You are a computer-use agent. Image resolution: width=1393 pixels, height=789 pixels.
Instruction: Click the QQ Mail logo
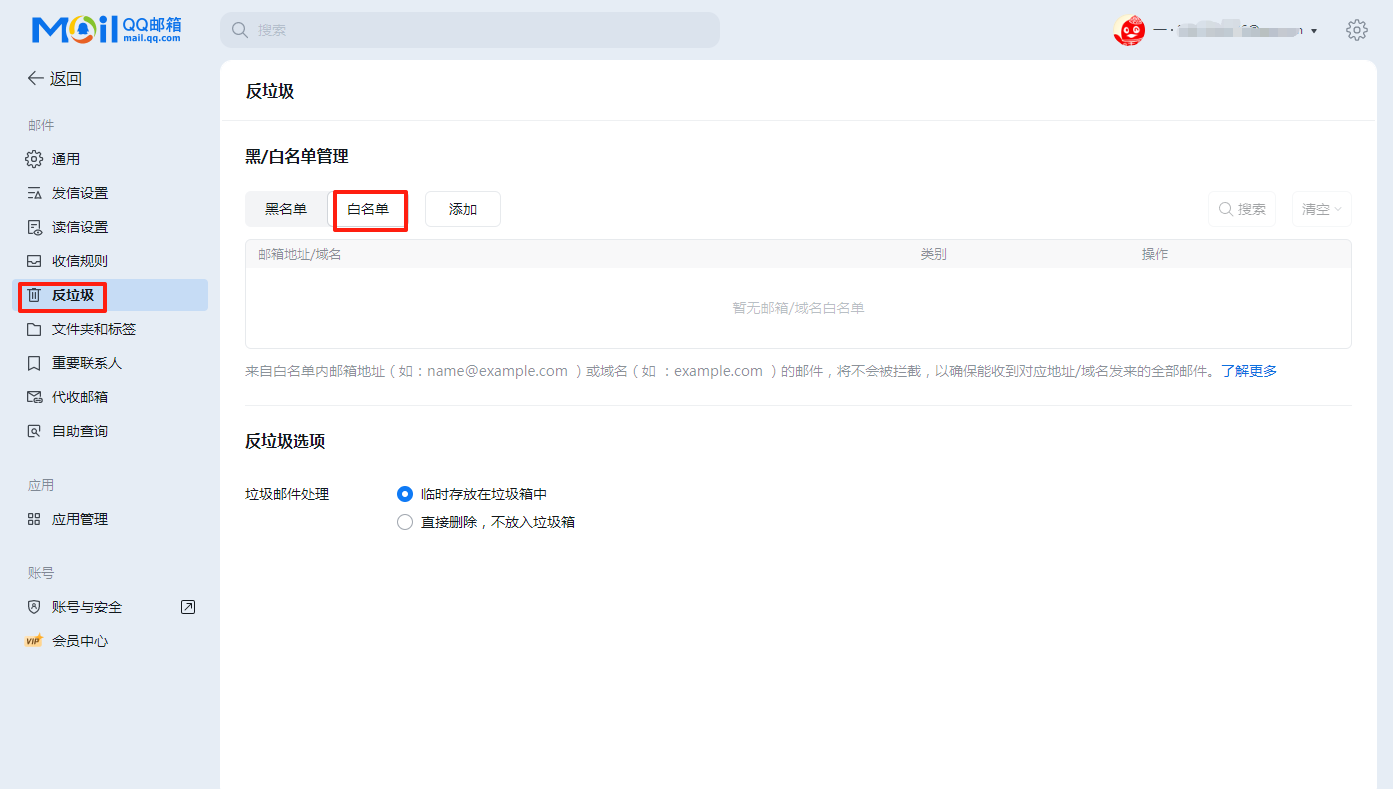[x=106, y=30]
